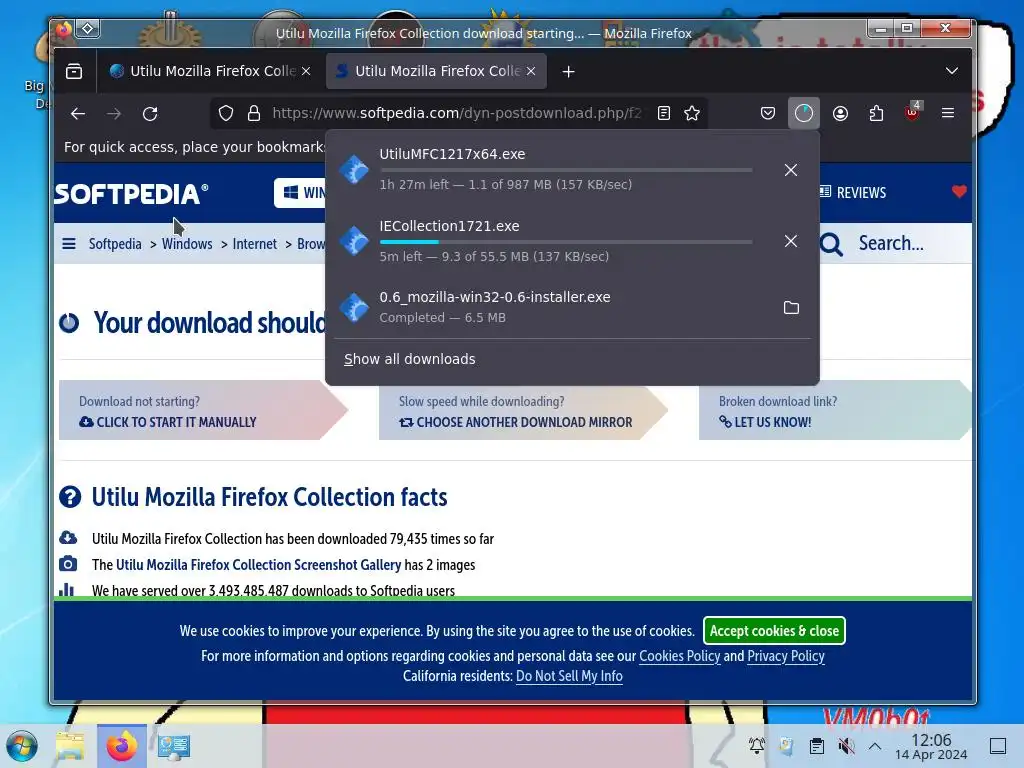The image size is (1024, 768).
Task: Open a new tab with plus
Action: pyautogui.click(x=569, y=72)
